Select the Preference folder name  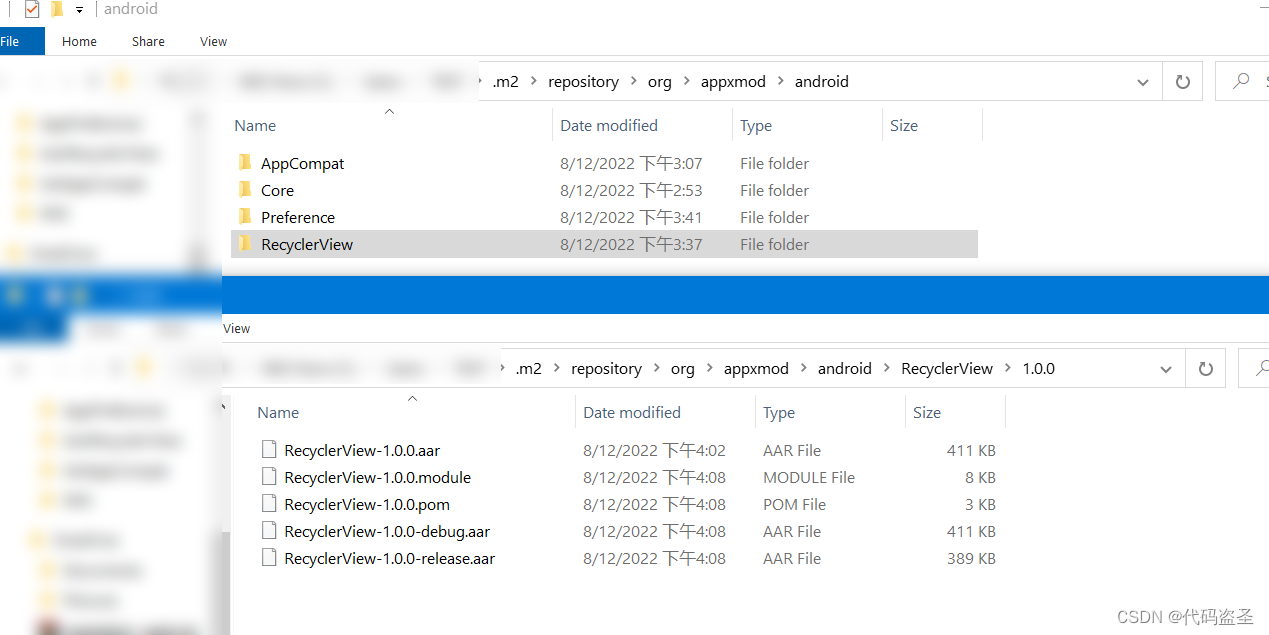point(298,217)
